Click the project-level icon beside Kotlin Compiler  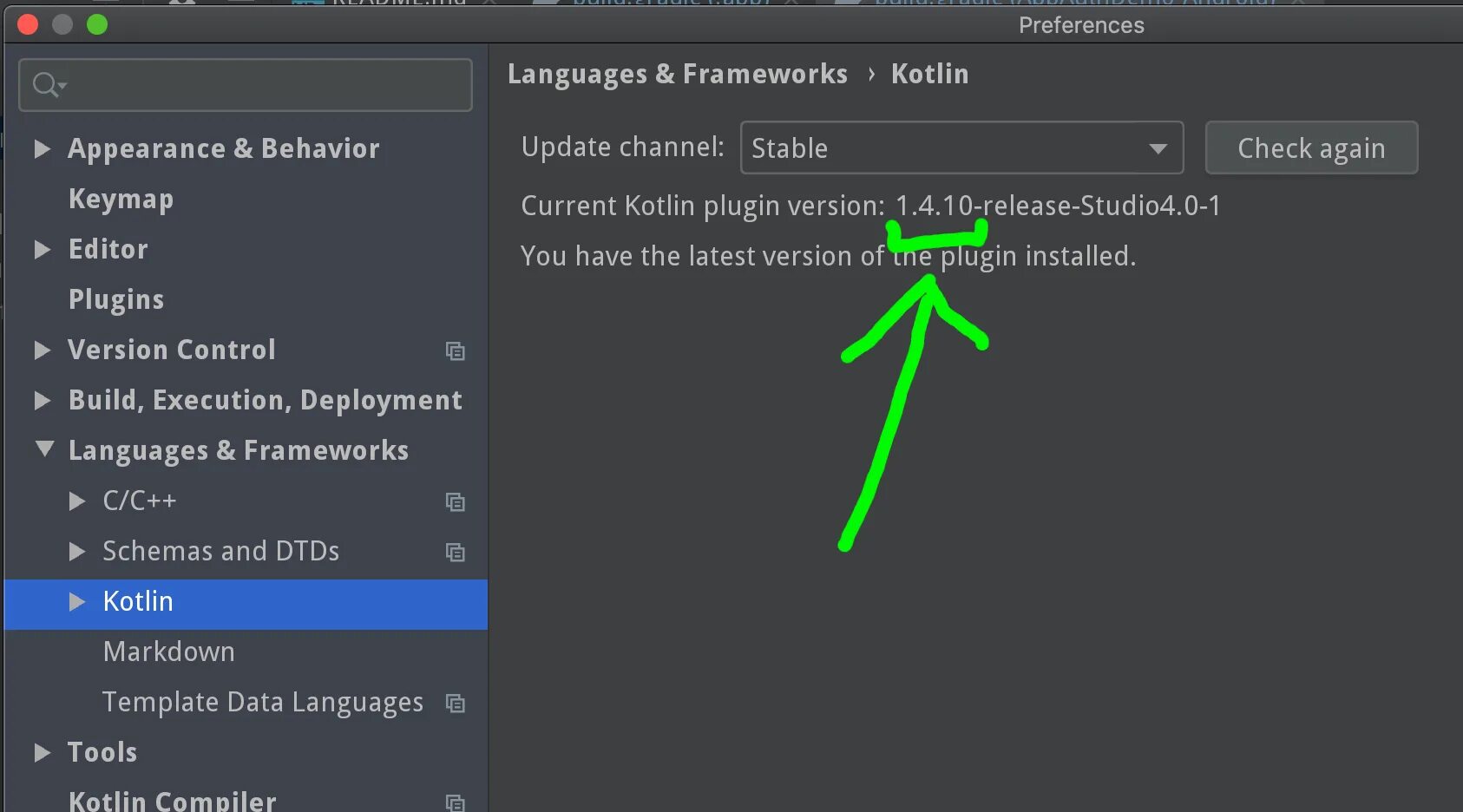click(x=456, y=802)
